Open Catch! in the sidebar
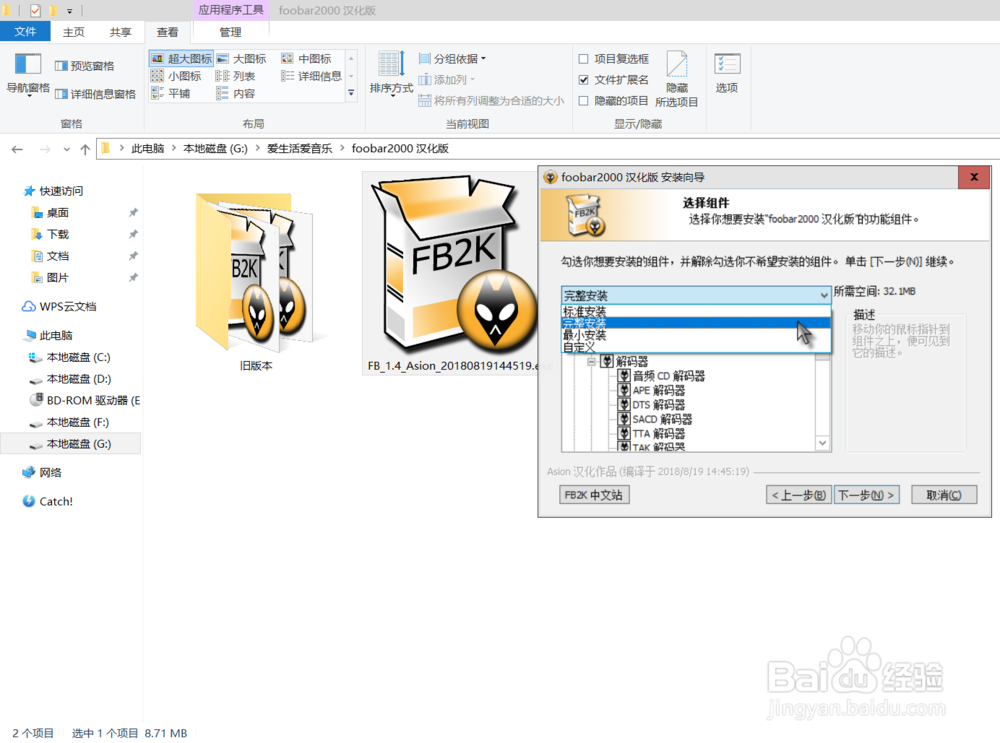Viewport: 1000px width, 743px height. (x=48, y=501)
